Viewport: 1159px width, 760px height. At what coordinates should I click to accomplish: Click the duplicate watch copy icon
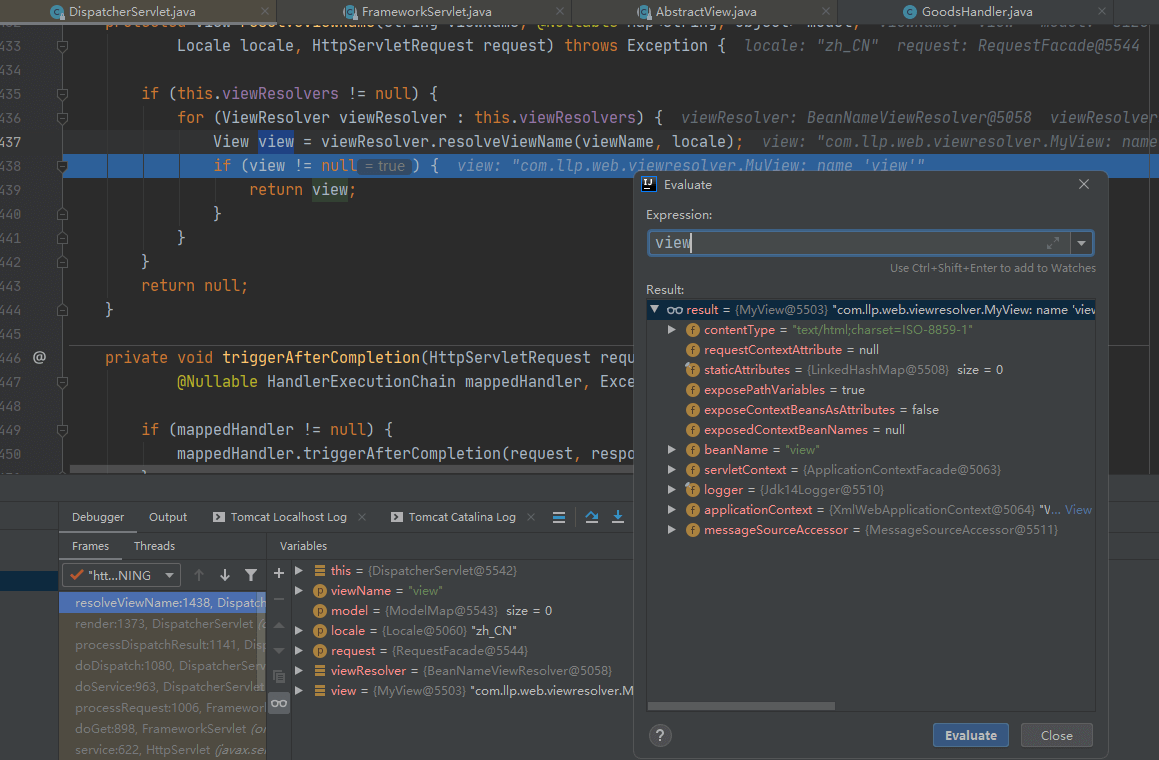pyautogui.click(x=279, y=676)
